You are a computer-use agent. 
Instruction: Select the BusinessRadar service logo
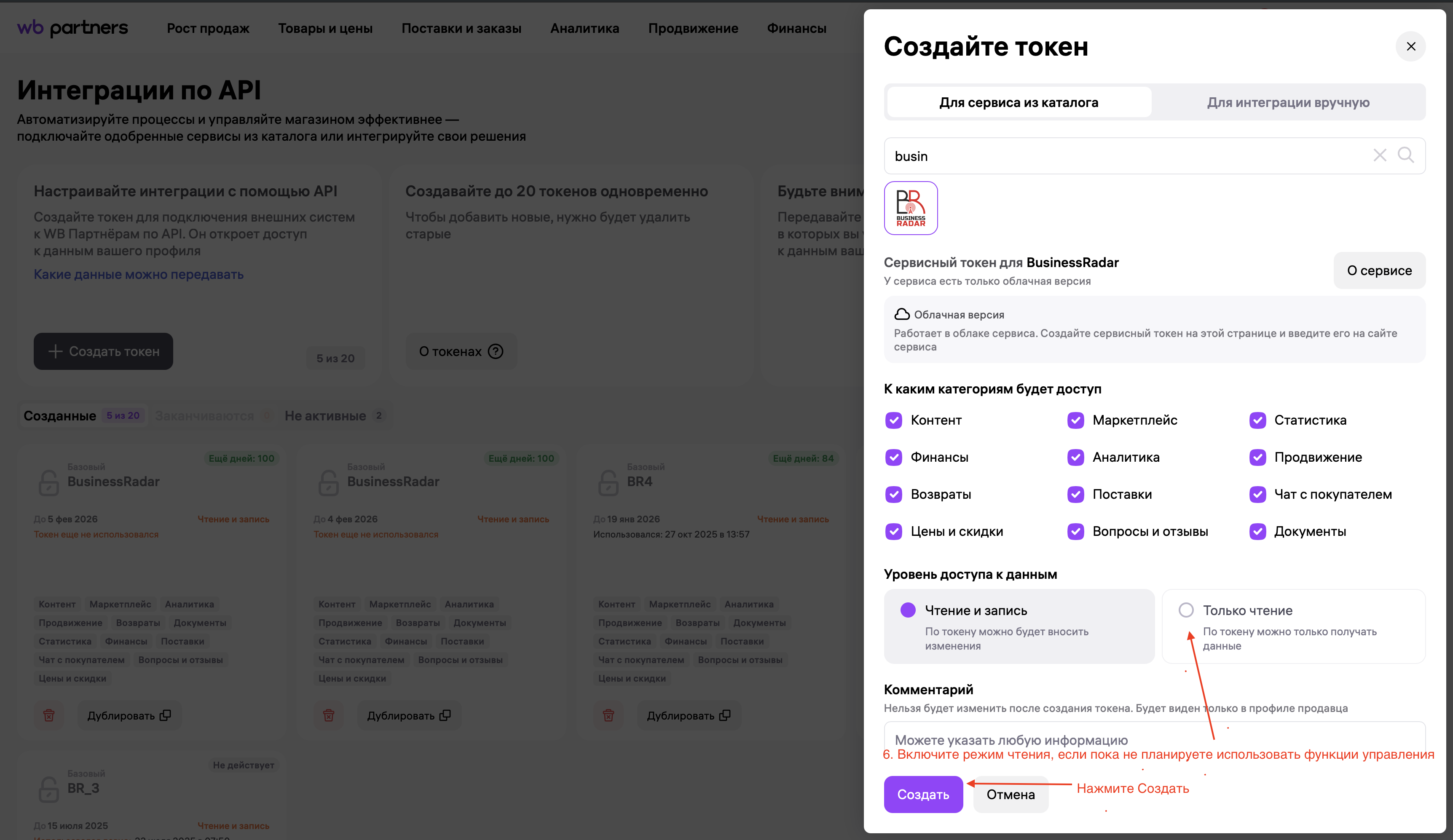pos(910,208)
